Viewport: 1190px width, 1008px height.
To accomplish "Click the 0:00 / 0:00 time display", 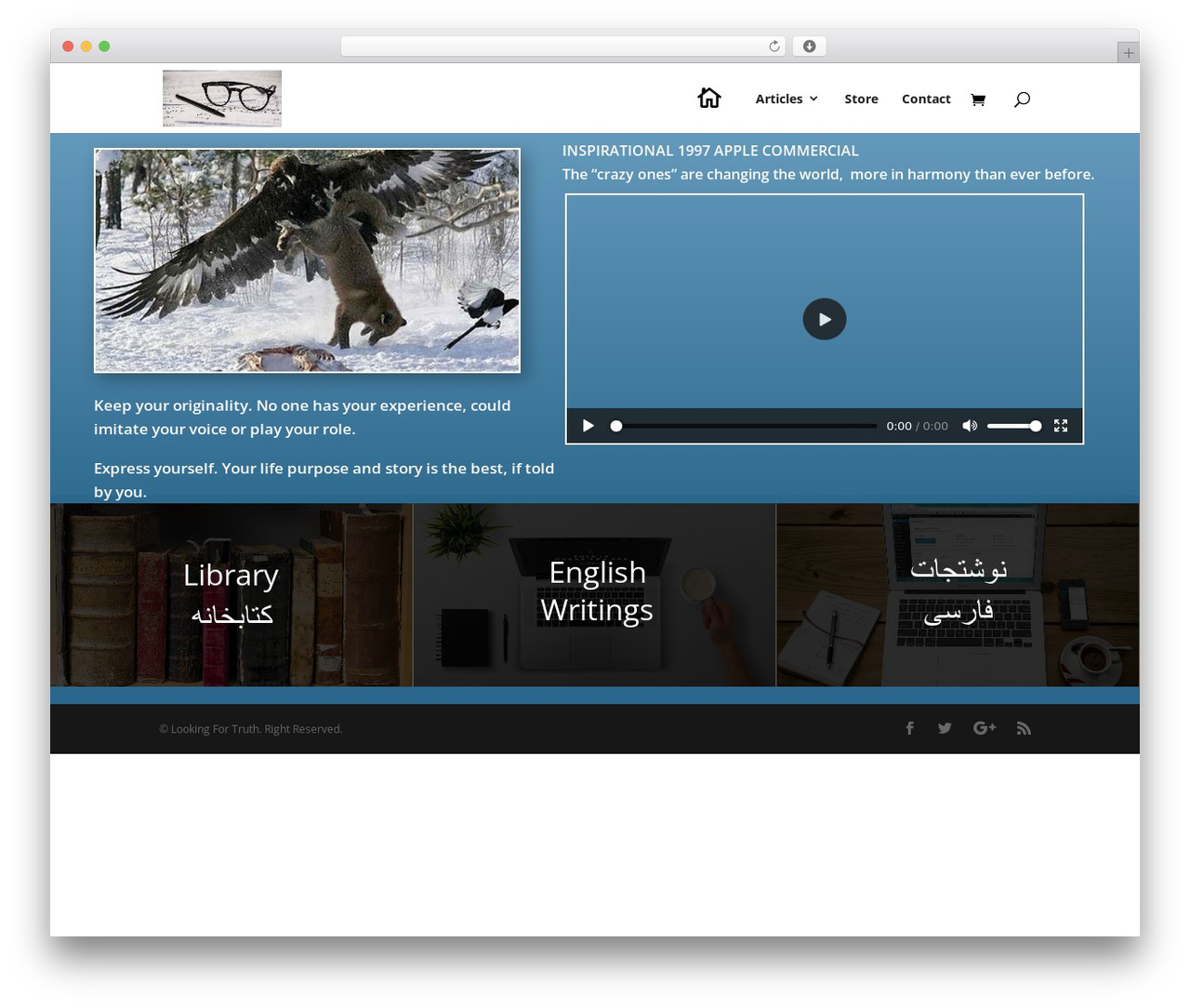I will (917, 426).
